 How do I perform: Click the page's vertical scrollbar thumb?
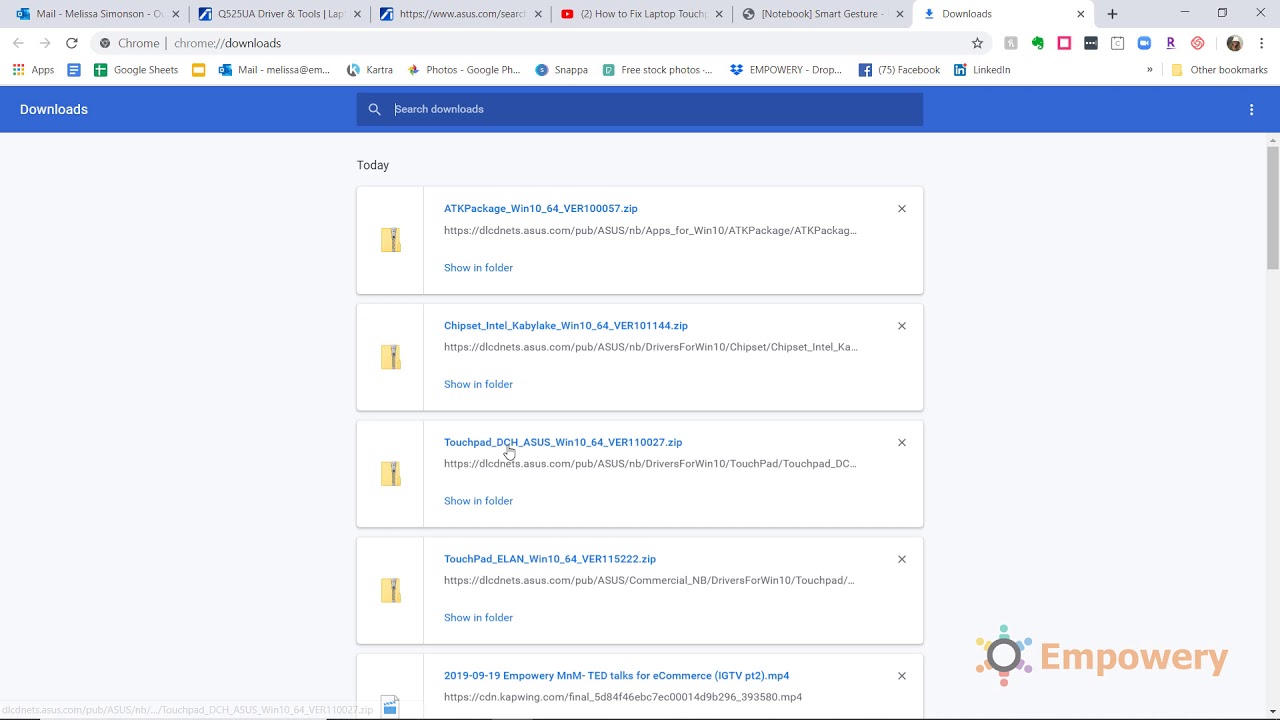pyautogui.click(x=1272, y=208)
